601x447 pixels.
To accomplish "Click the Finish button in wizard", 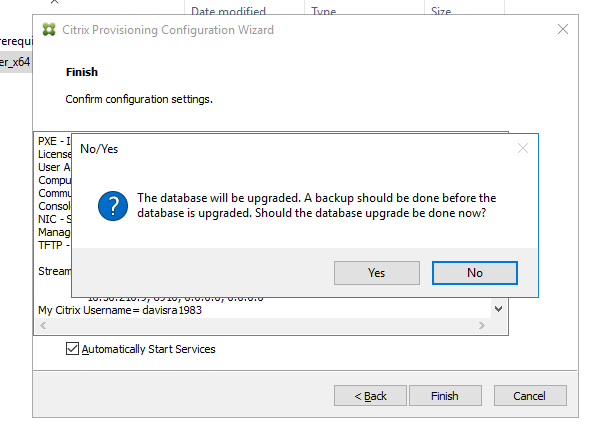I will click(445, 396).
